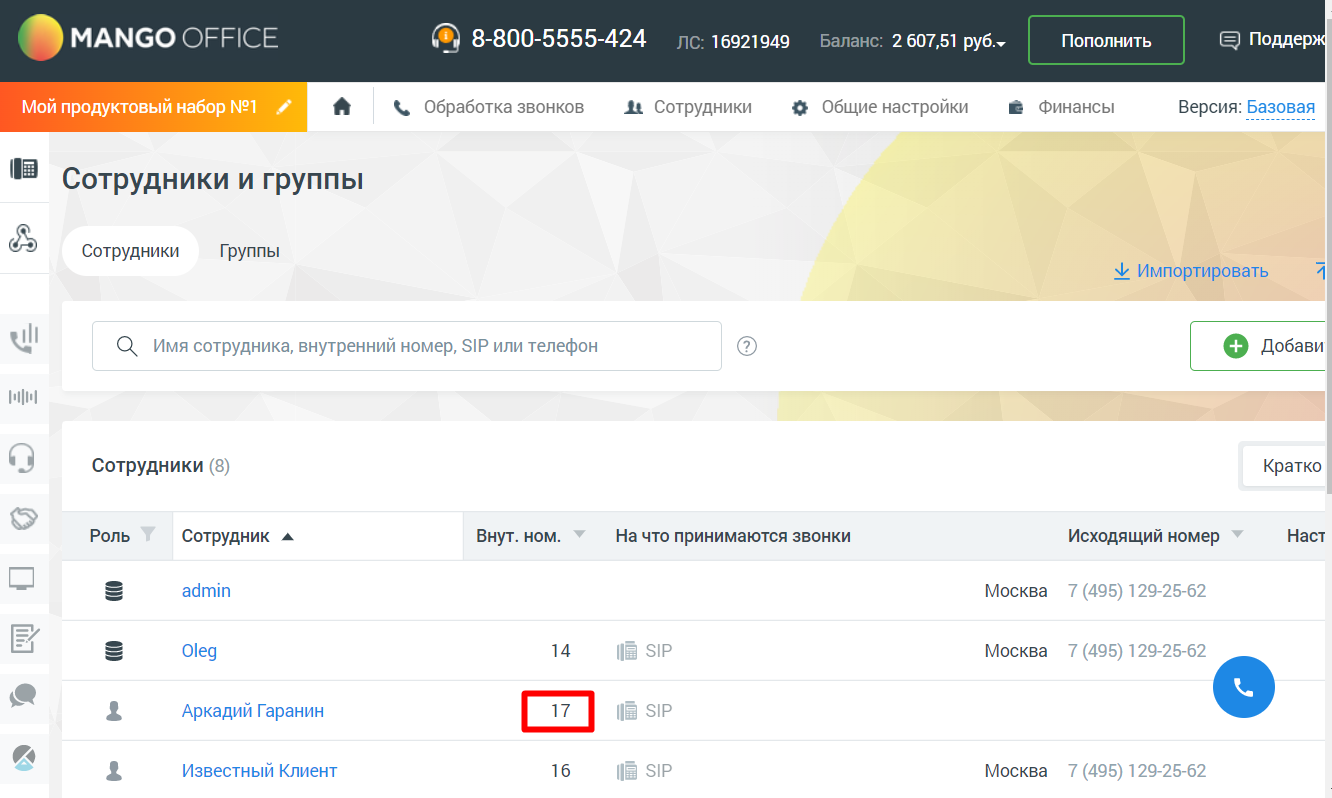Open the notes form sidebar icon
The image size is (1332, 798).
click(23, 637)
